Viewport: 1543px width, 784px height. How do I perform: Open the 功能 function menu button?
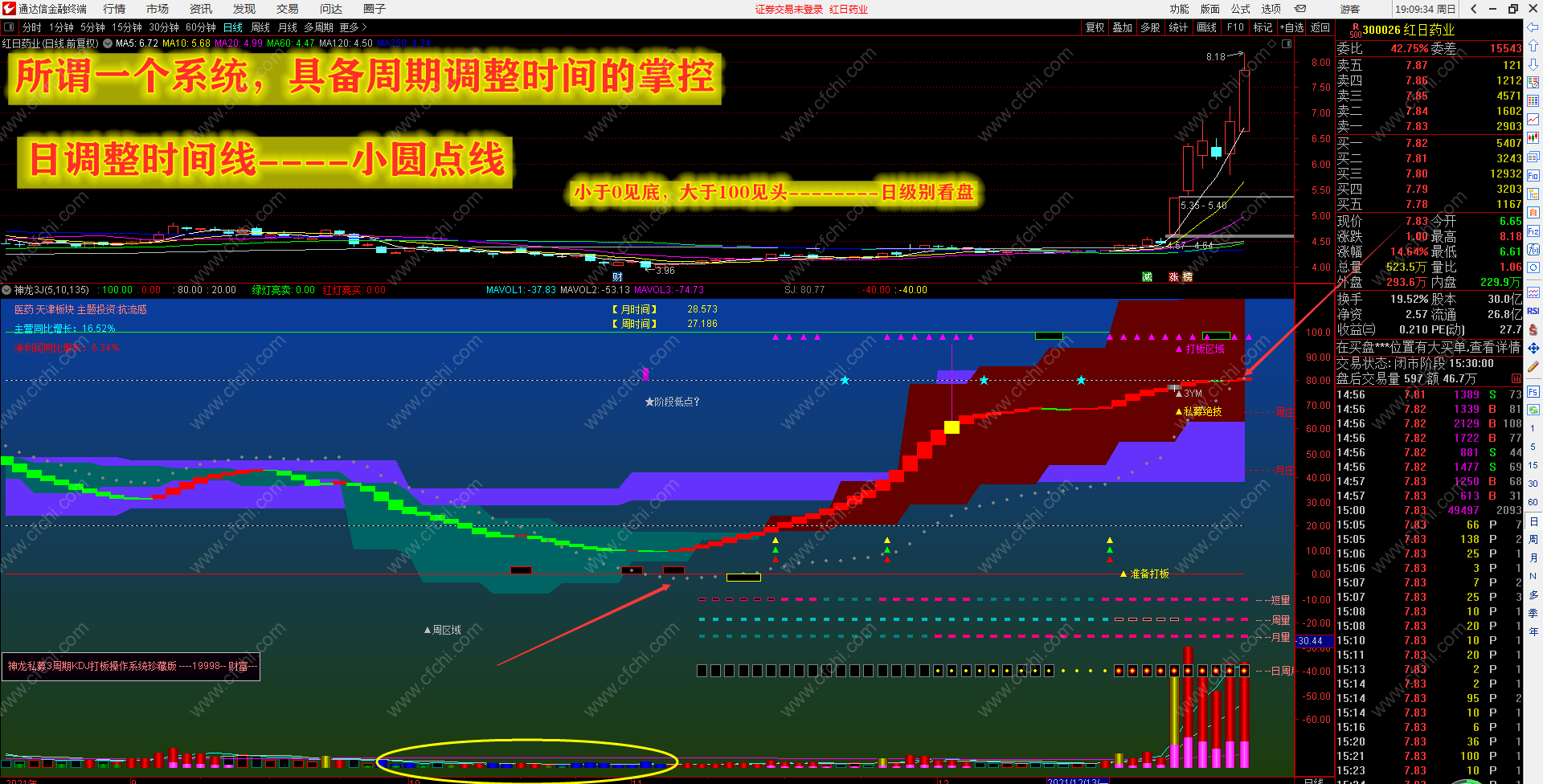tap(1180, 9)
